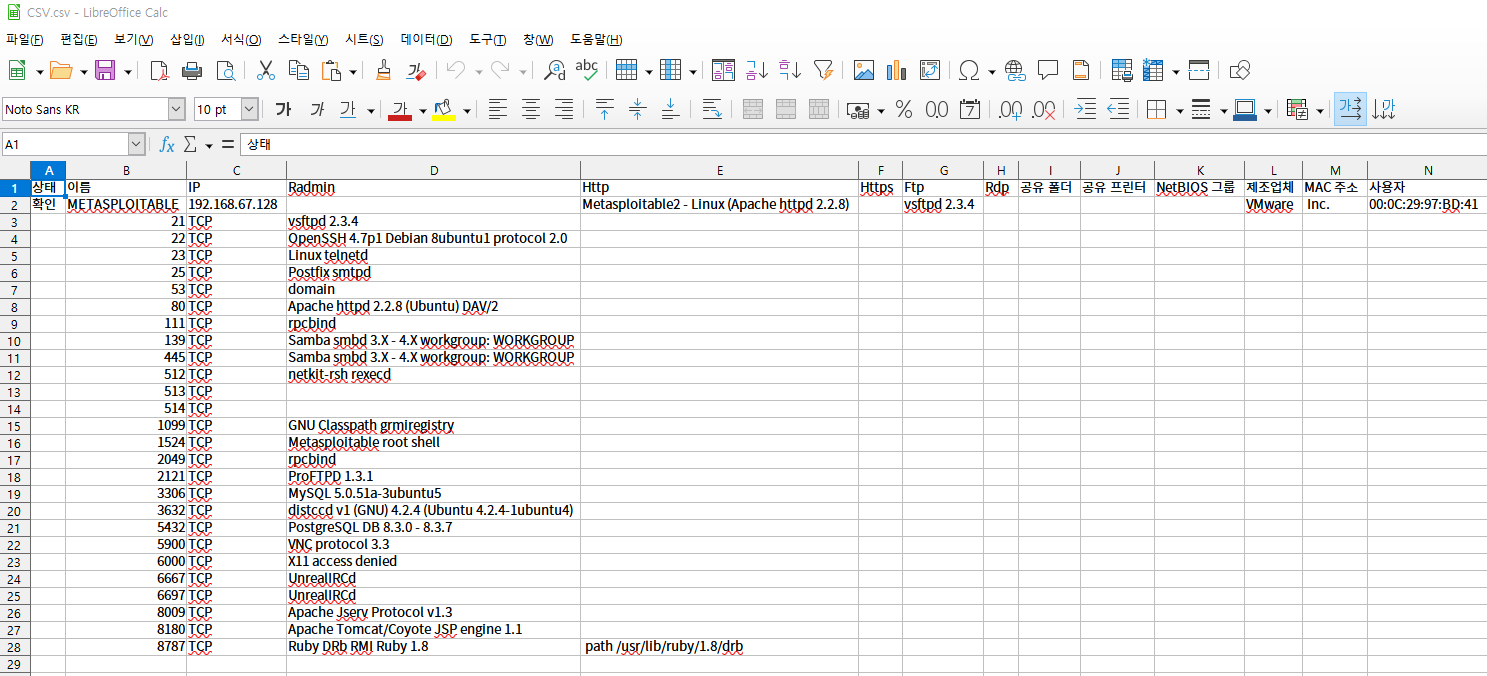1487x676 pixels.
Task: Open the font size dropdown
Action: (x=250, y=109)
